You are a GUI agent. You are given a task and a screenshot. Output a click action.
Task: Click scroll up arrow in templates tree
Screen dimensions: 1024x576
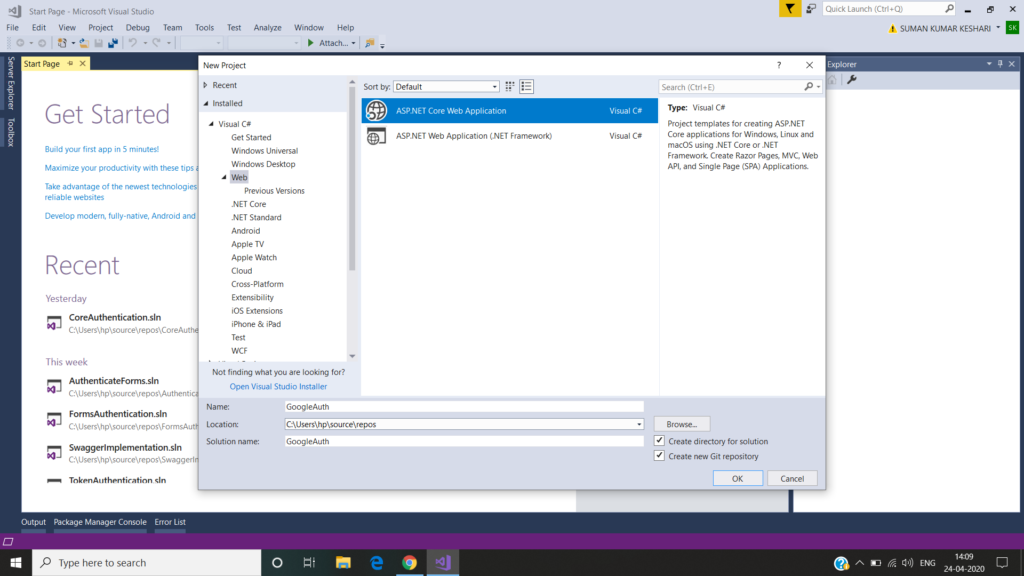pos(352,82)
